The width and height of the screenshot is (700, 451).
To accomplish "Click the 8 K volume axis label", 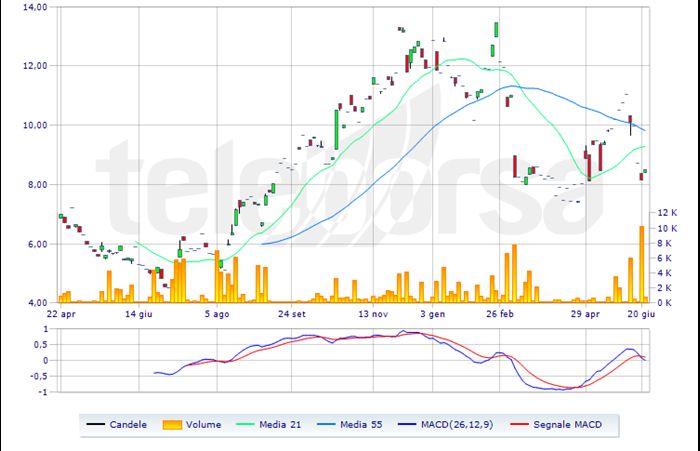I will tap(665, 243).
